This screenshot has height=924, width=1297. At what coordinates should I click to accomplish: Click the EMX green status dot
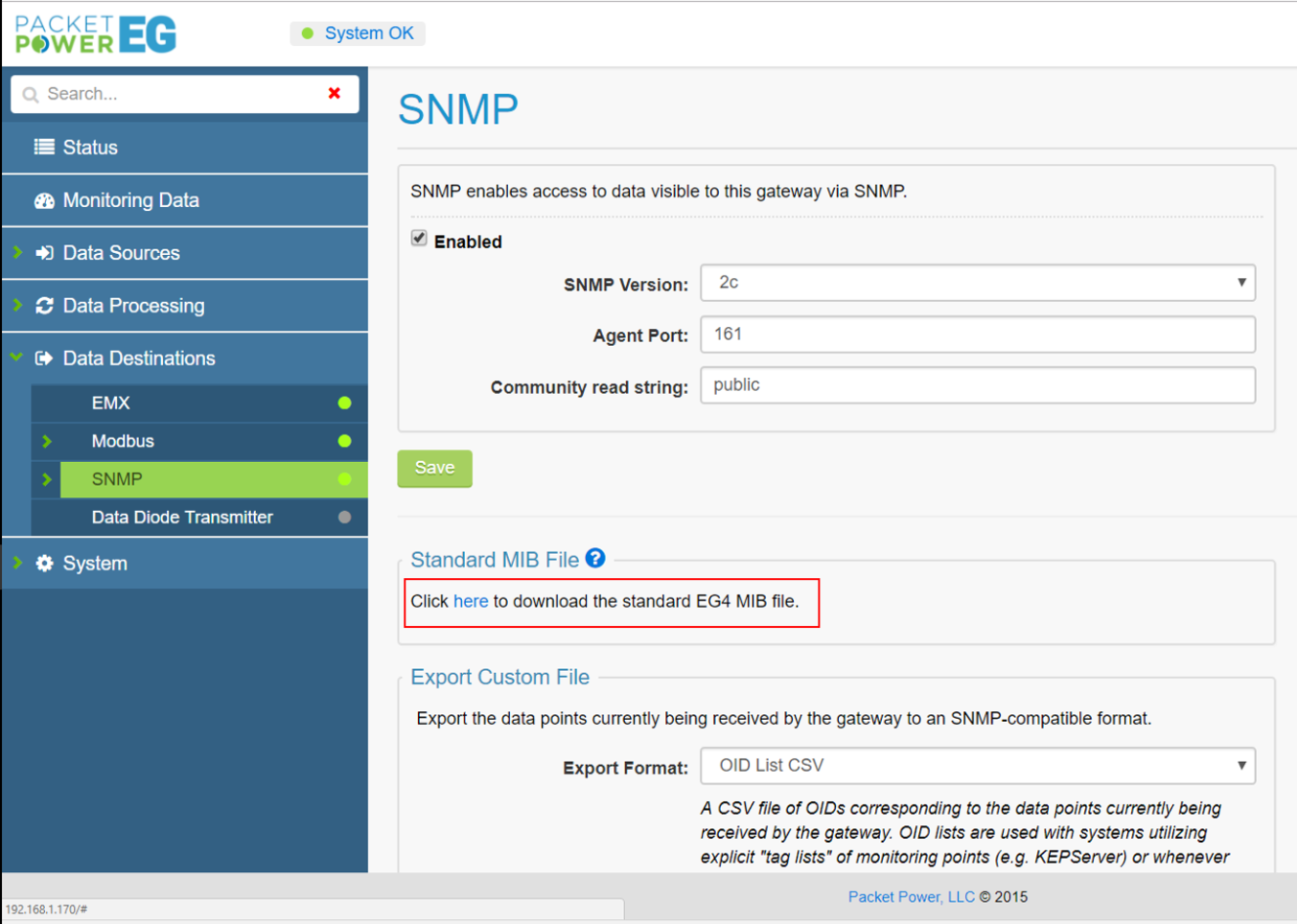coord(344,404)
